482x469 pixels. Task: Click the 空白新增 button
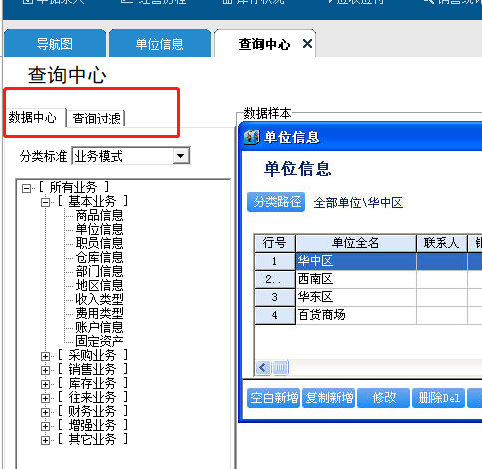tap(273, 398)
